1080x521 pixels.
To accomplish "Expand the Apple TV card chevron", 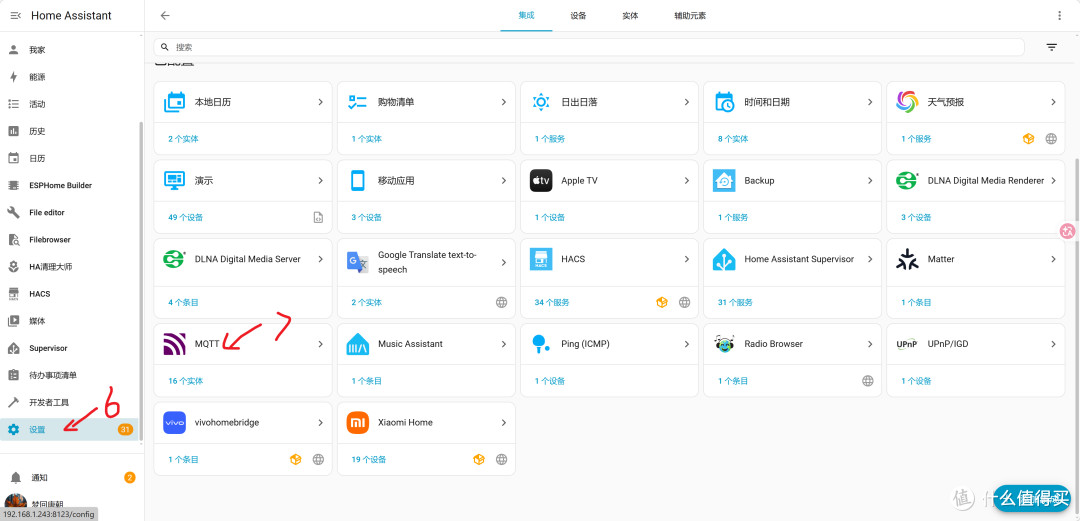I will (687, 181).
